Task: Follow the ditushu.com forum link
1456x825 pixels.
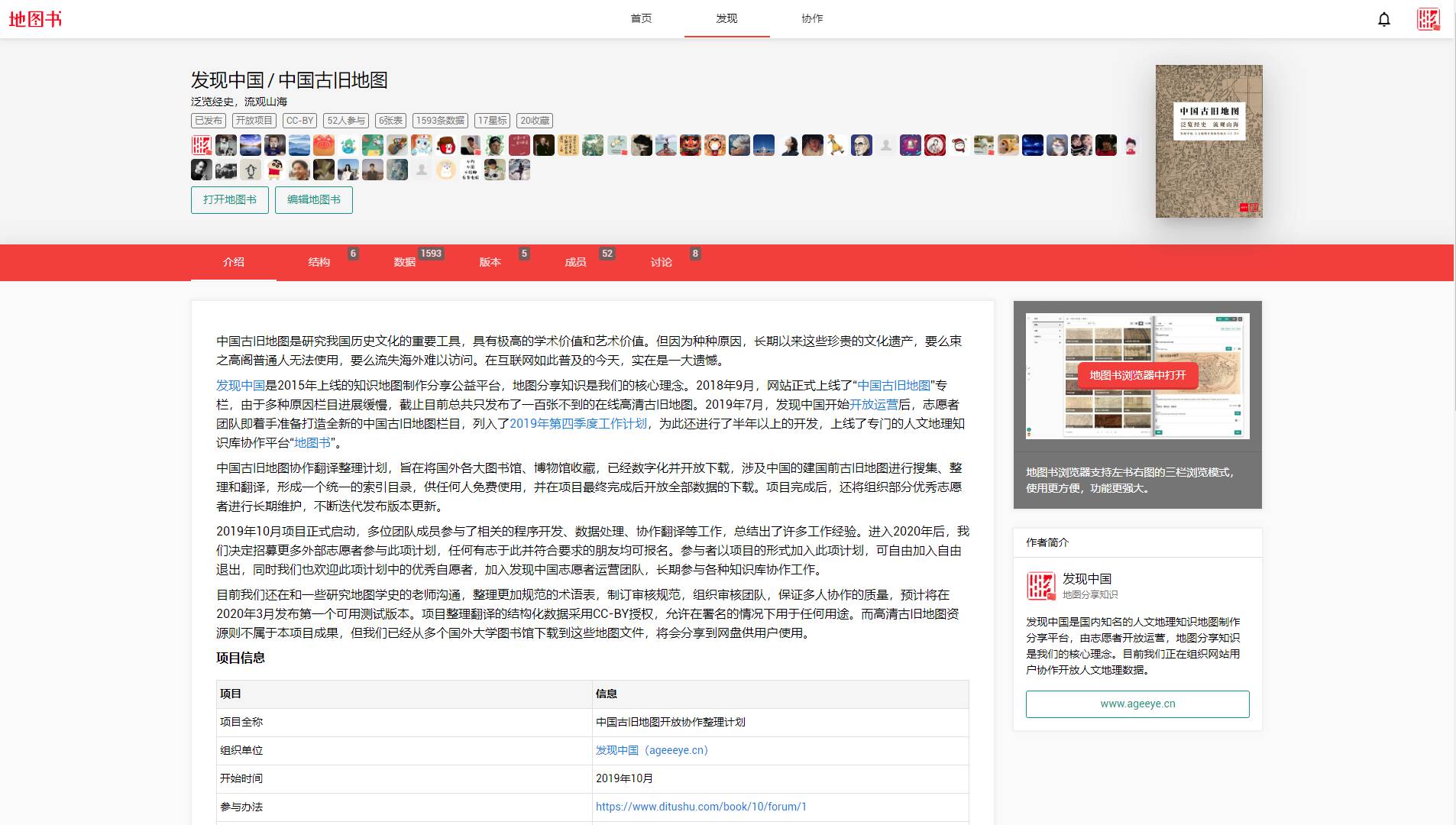Action: [x=700, y=807]
